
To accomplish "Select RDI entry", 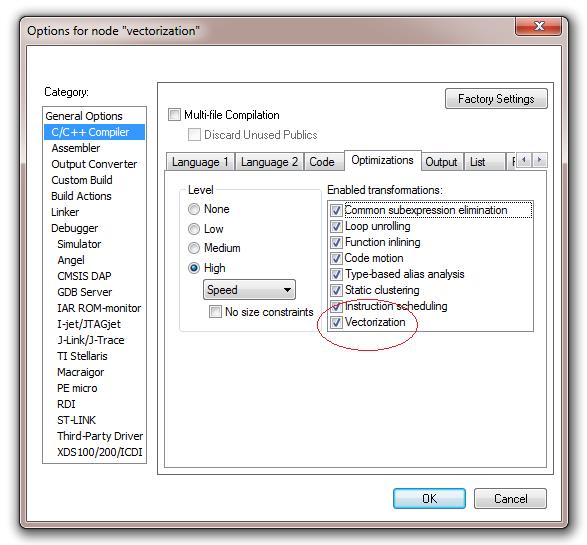I will point(66,404).
